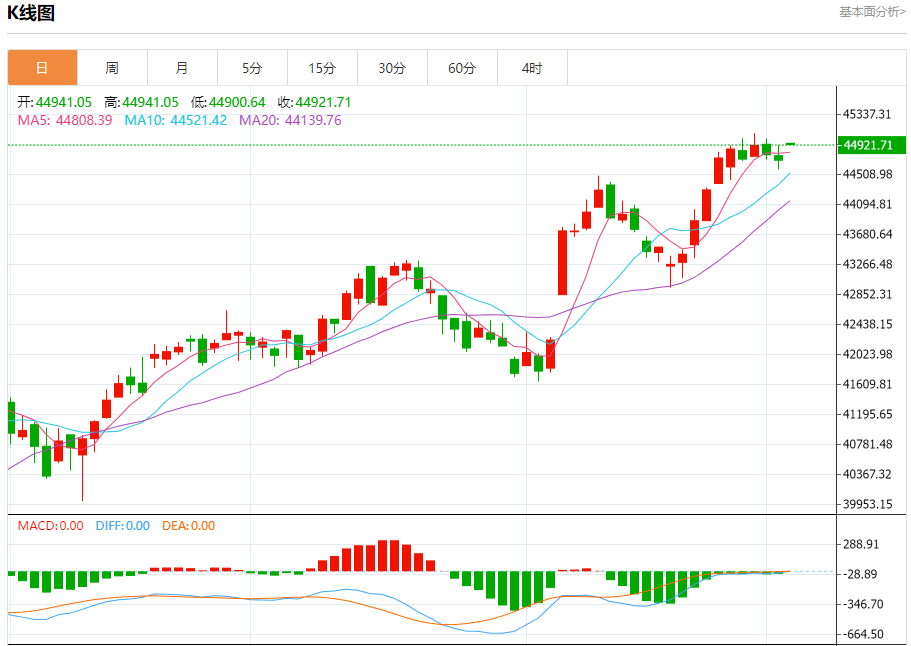
Task: Open the 基本面分析 link
Action: [x=872, y=12]
